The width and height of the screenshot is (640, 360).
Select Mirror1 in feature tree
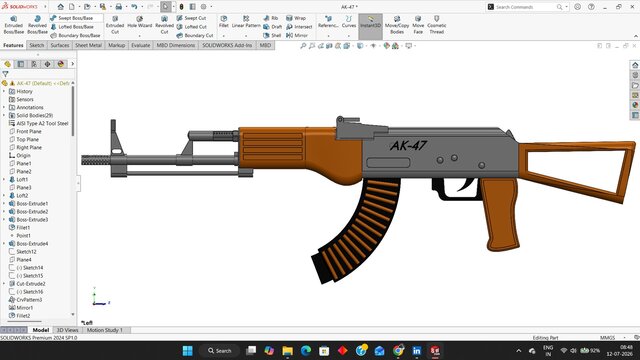[x=21, y=308]
